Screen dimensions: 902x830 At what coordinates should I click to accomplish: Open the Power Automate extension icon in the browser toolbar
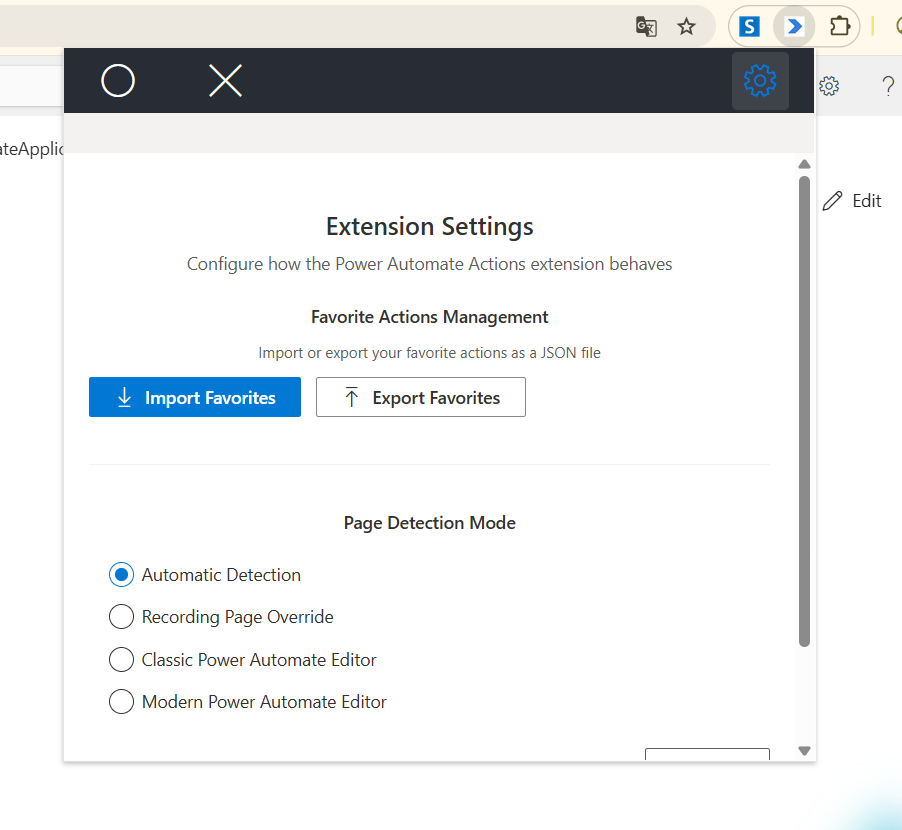coord(793,26)
